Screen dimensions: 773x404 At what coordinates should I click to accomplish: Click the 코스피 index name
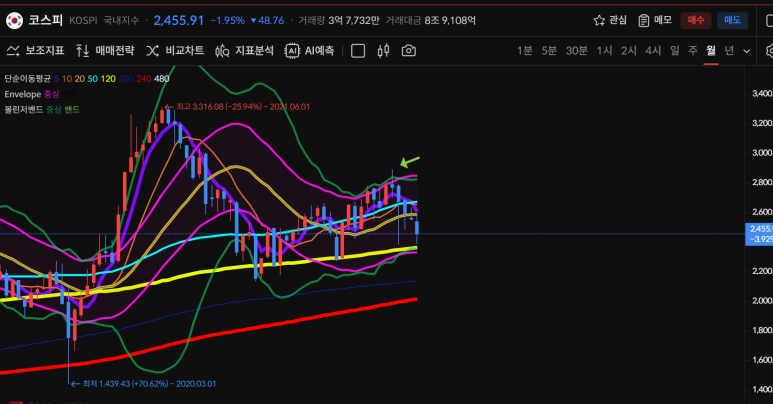45,20
